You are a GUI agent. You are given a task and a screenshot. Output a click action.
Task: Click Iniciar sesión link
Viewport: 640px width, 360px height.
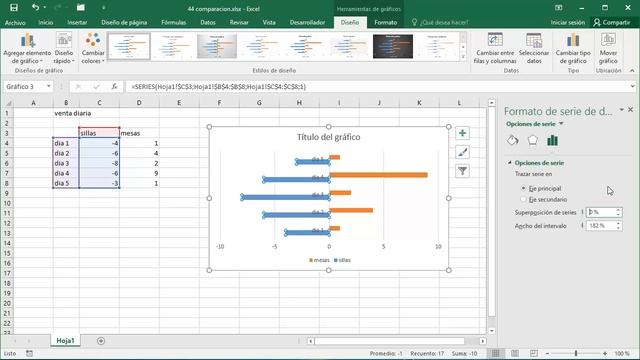[x=568, y=22]
